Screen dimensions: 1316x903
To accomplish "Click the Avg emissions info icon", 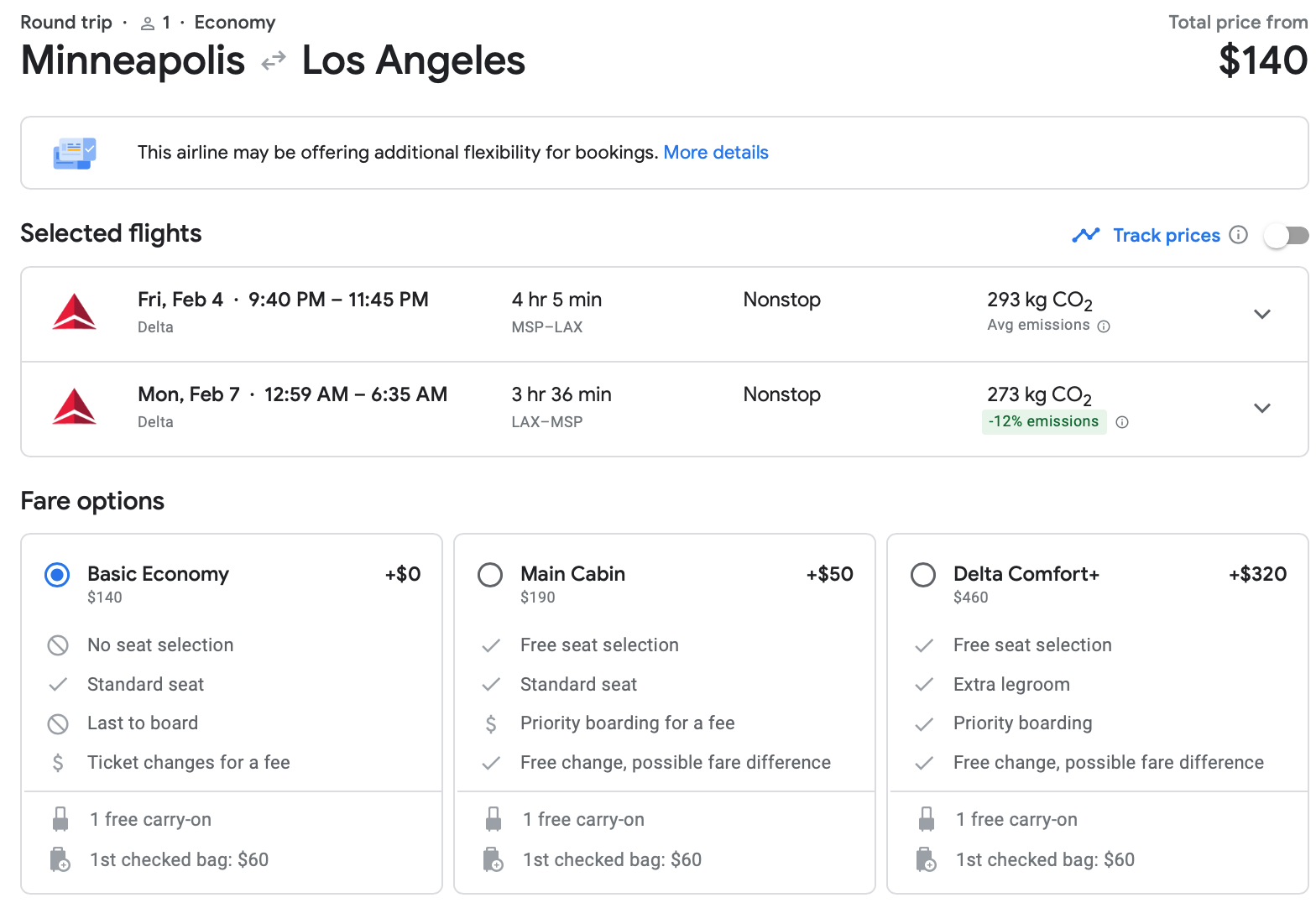I will (x=1104, y=326).
